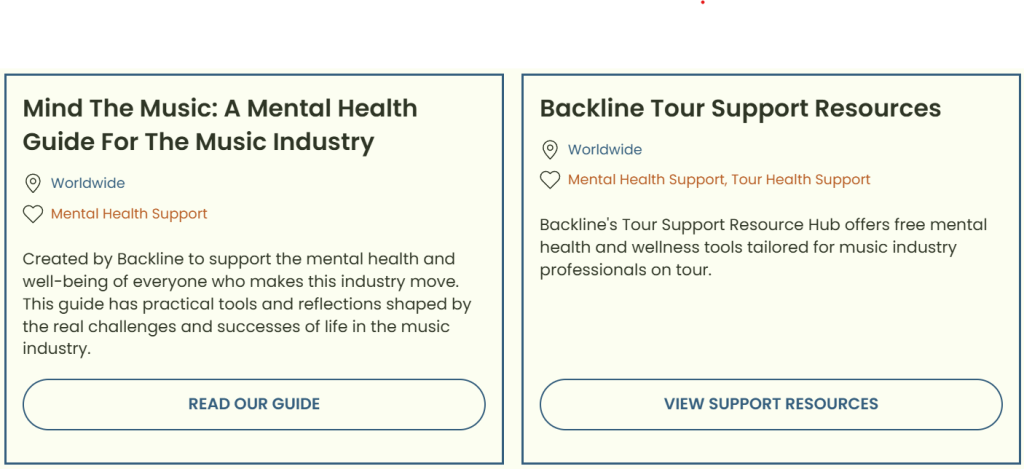Click 'professionals on tour.' line in right card
This screenshot has width=1024, height=469.
click(625, 270)
